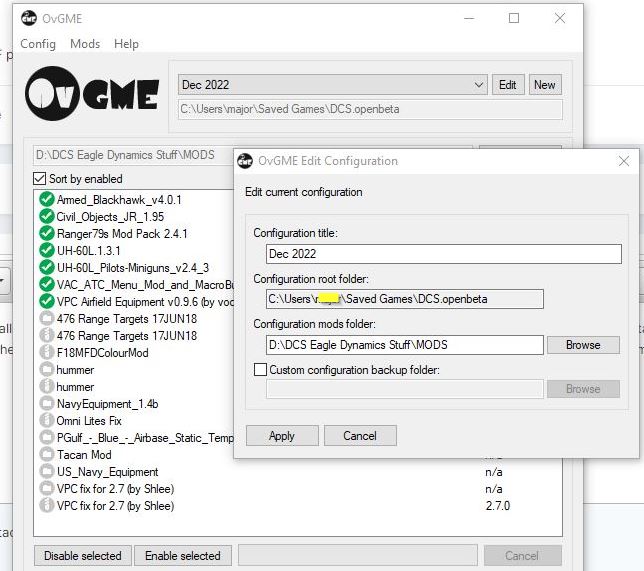Click enabled icon for VAC_ATC_Menu_Mod

(x=47, y=284)
